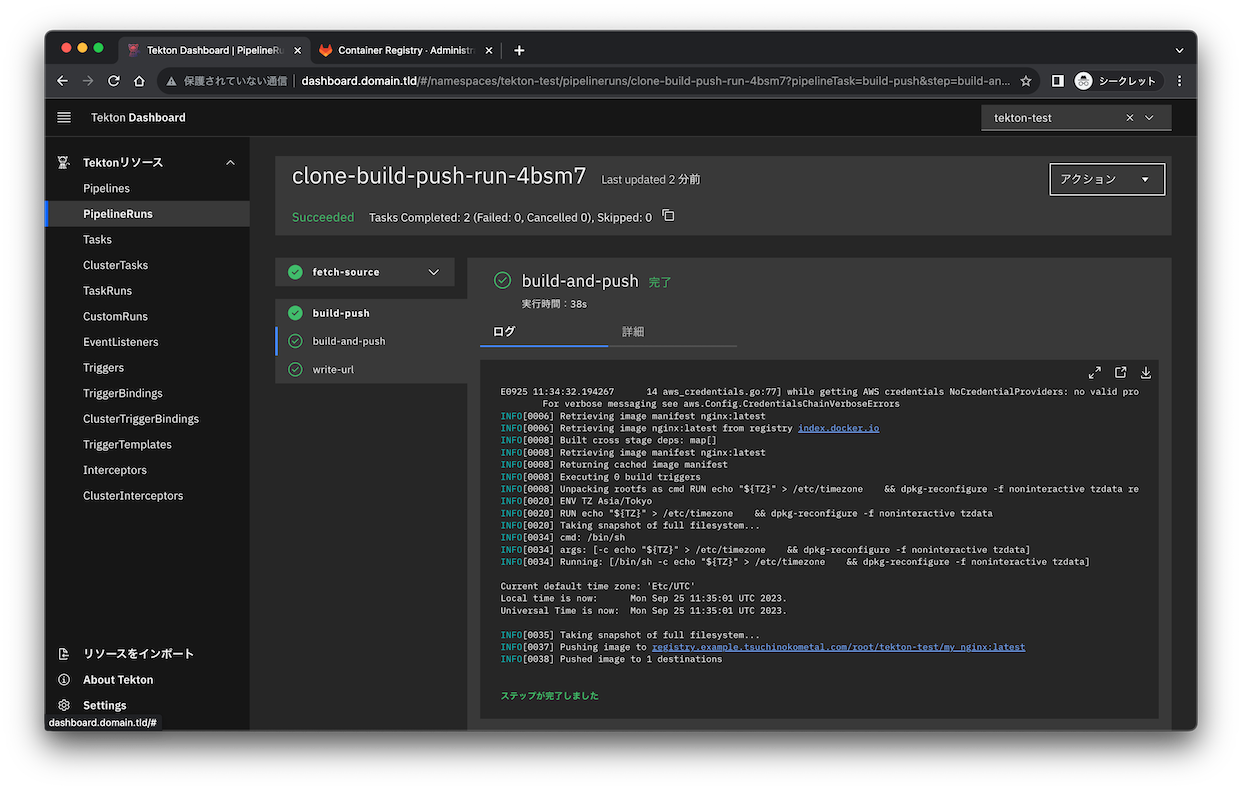Screen dimensions: 1242x790
Task: Open TriggerBindings in the sidebar
Action: click(x=147, y=393)
